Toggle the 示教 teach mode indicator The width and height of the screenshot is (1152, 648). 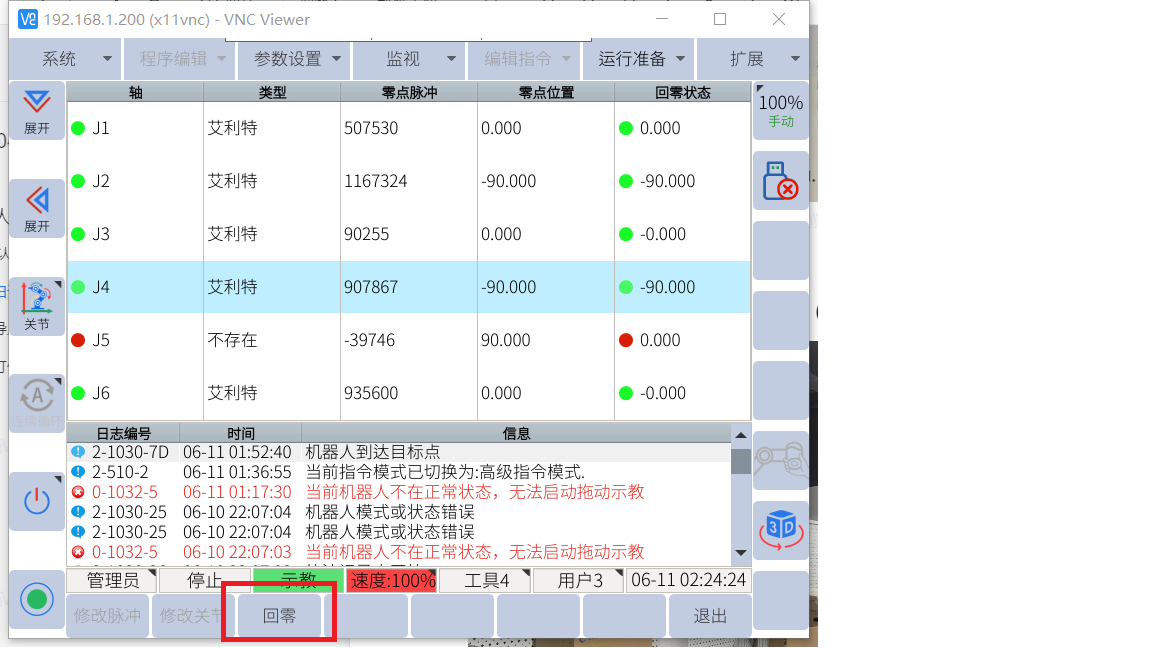[298, 580]
